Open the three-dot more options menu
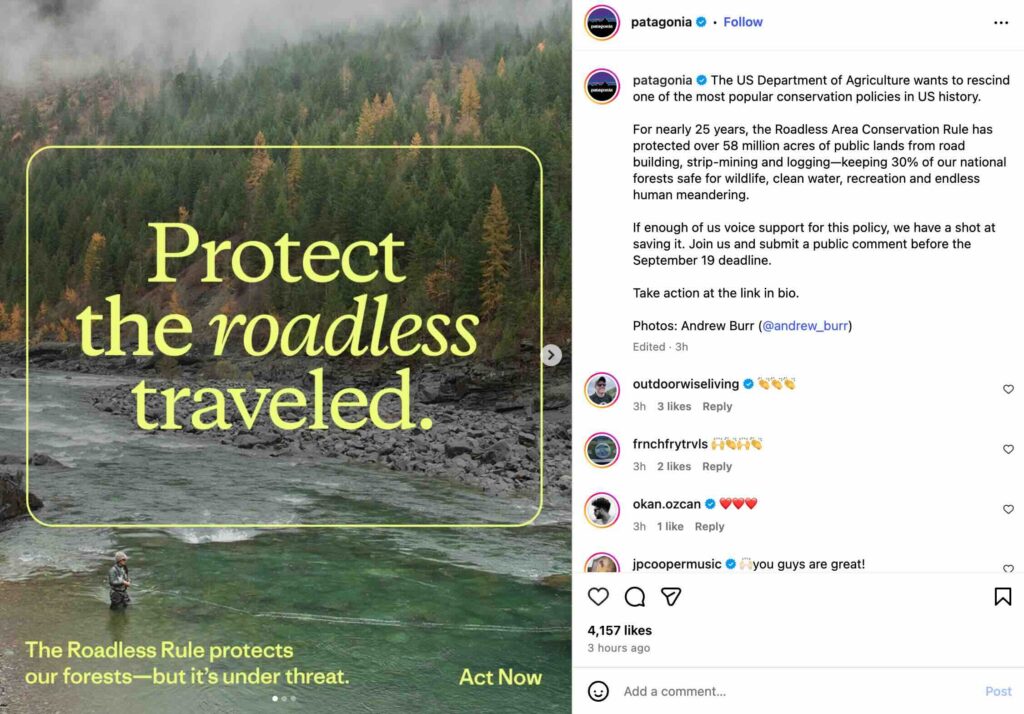 pyautogui.click(x=1001, y=22)
